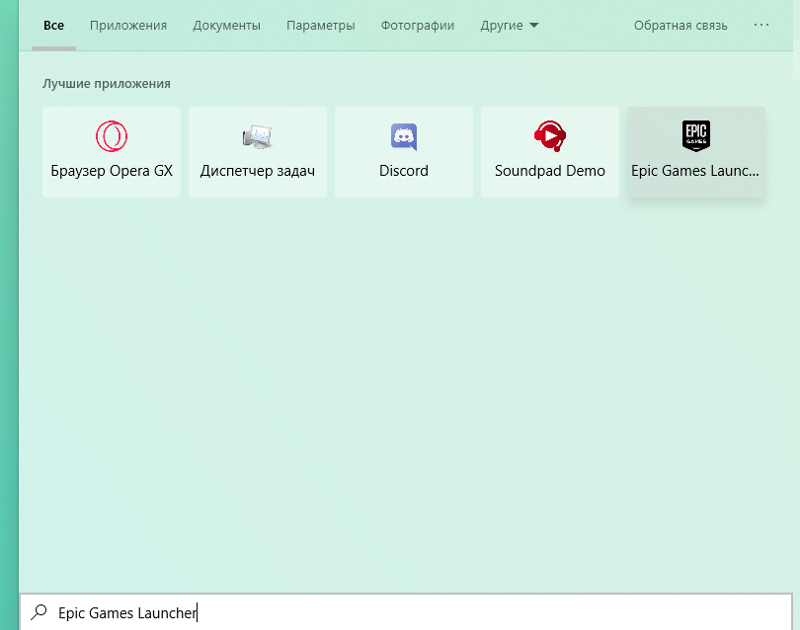Click the search field containing Epic Games Launcher
This screenshot has height=630, width=800.
pos(406,612)
